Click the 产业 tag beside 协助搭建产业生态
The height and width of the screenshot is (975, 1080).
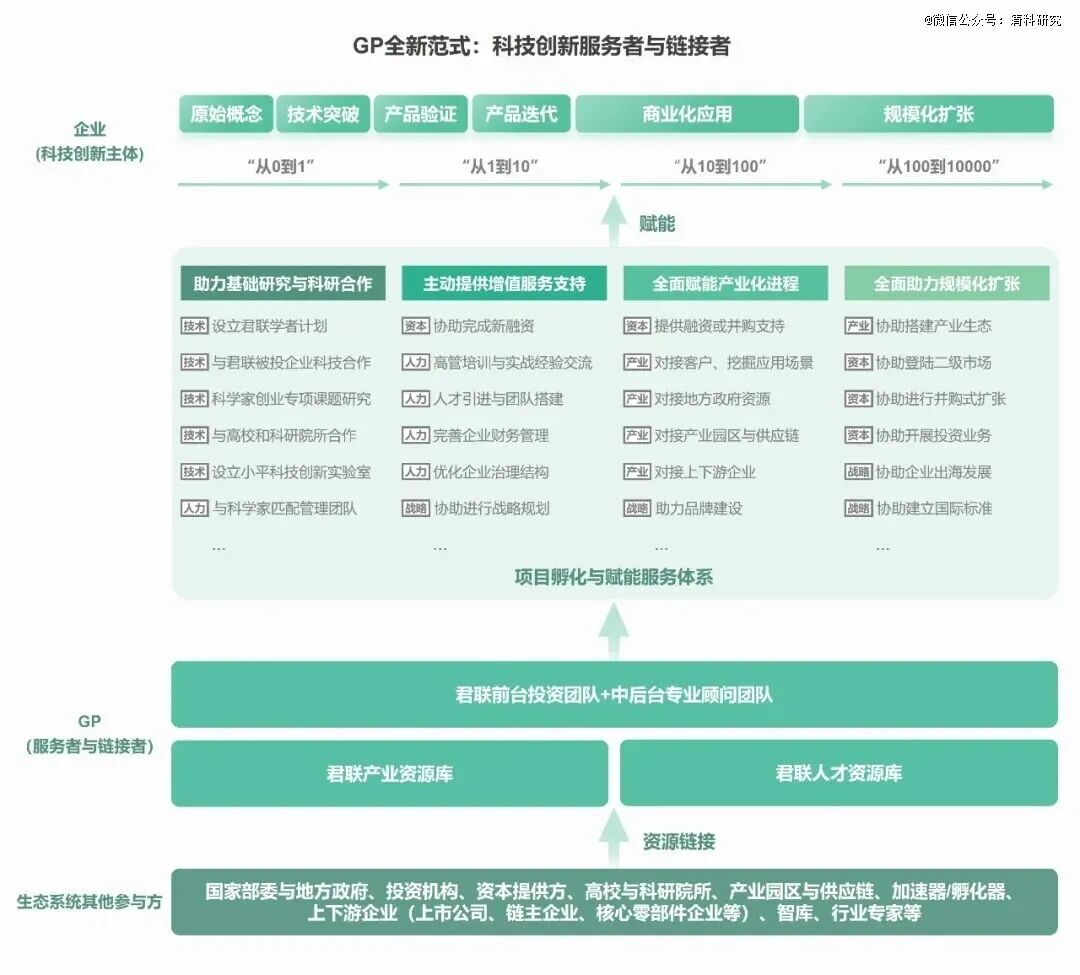point(858,326)
